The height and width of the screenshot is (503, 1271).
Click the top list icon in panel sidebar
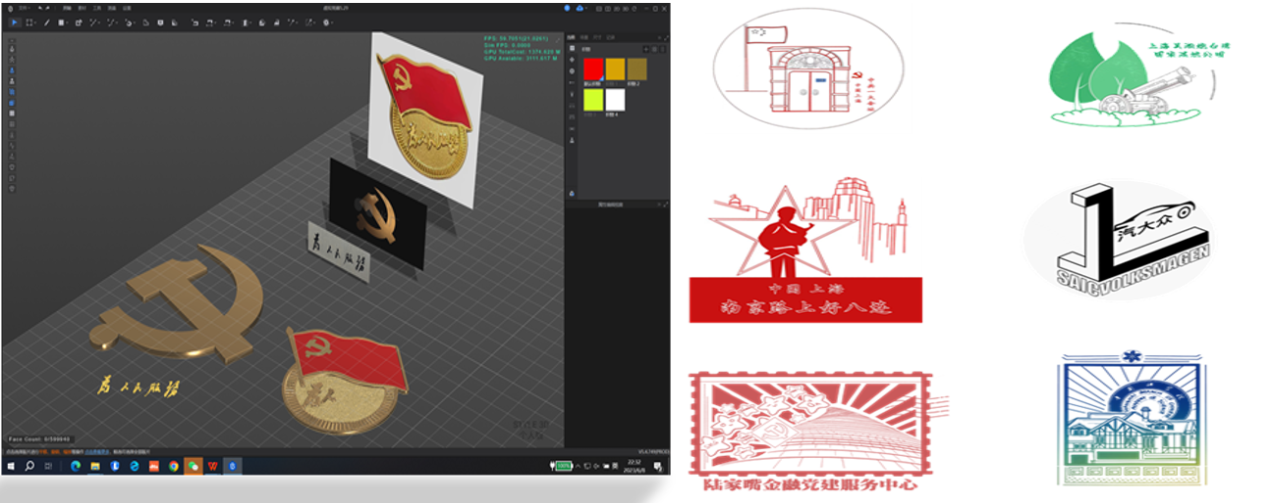[x=572, y=47]
